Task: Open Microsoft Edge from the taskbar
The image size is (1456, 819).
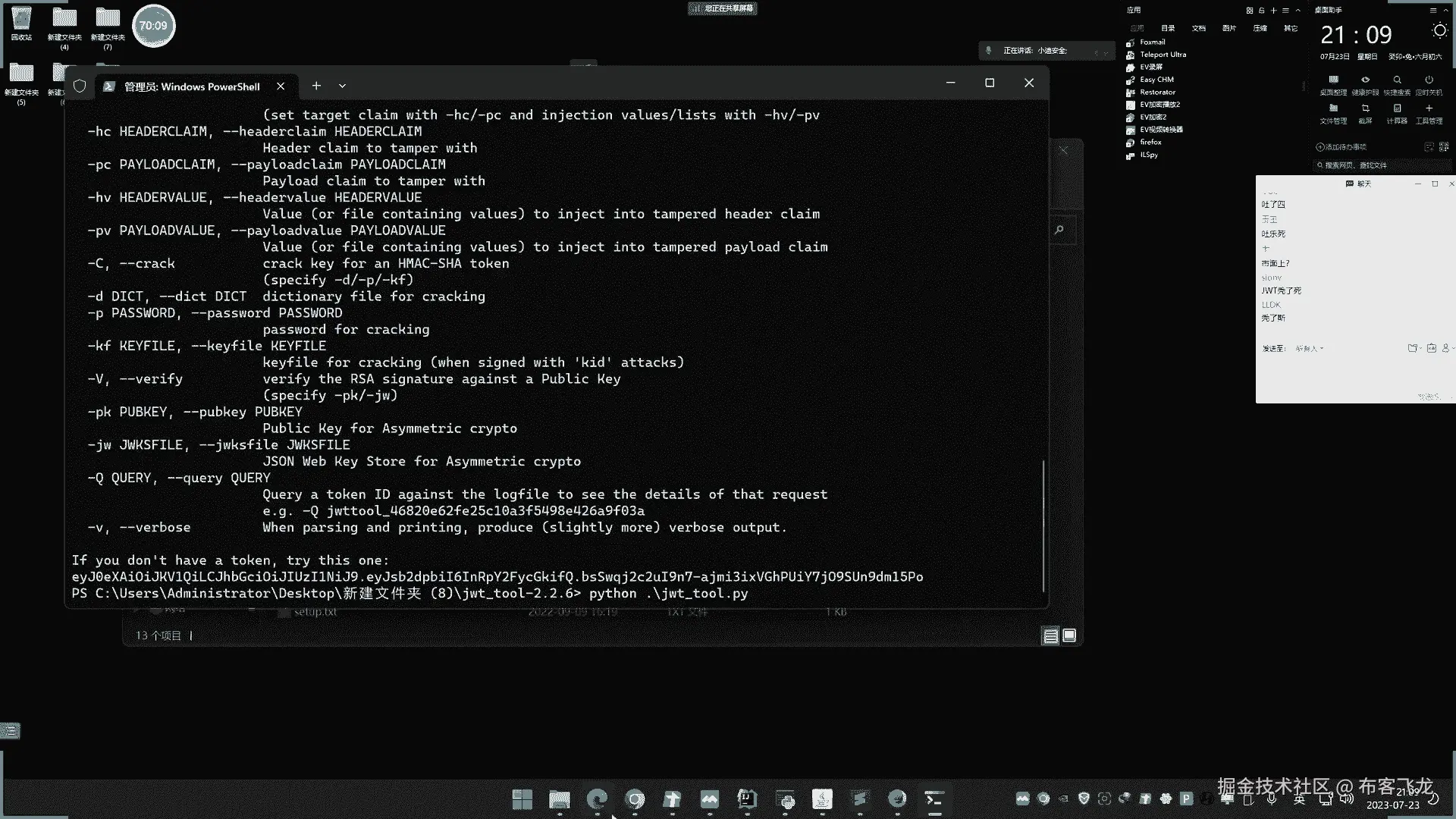Action: 597,799
